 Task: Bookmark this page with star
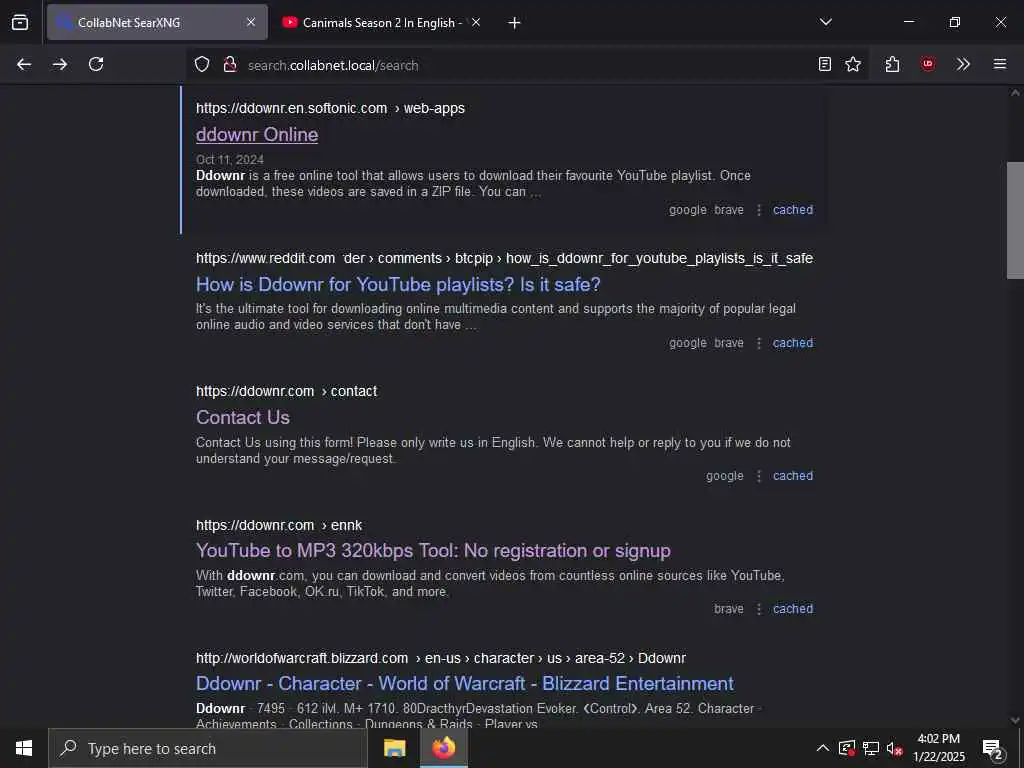(x=853, y=64)
